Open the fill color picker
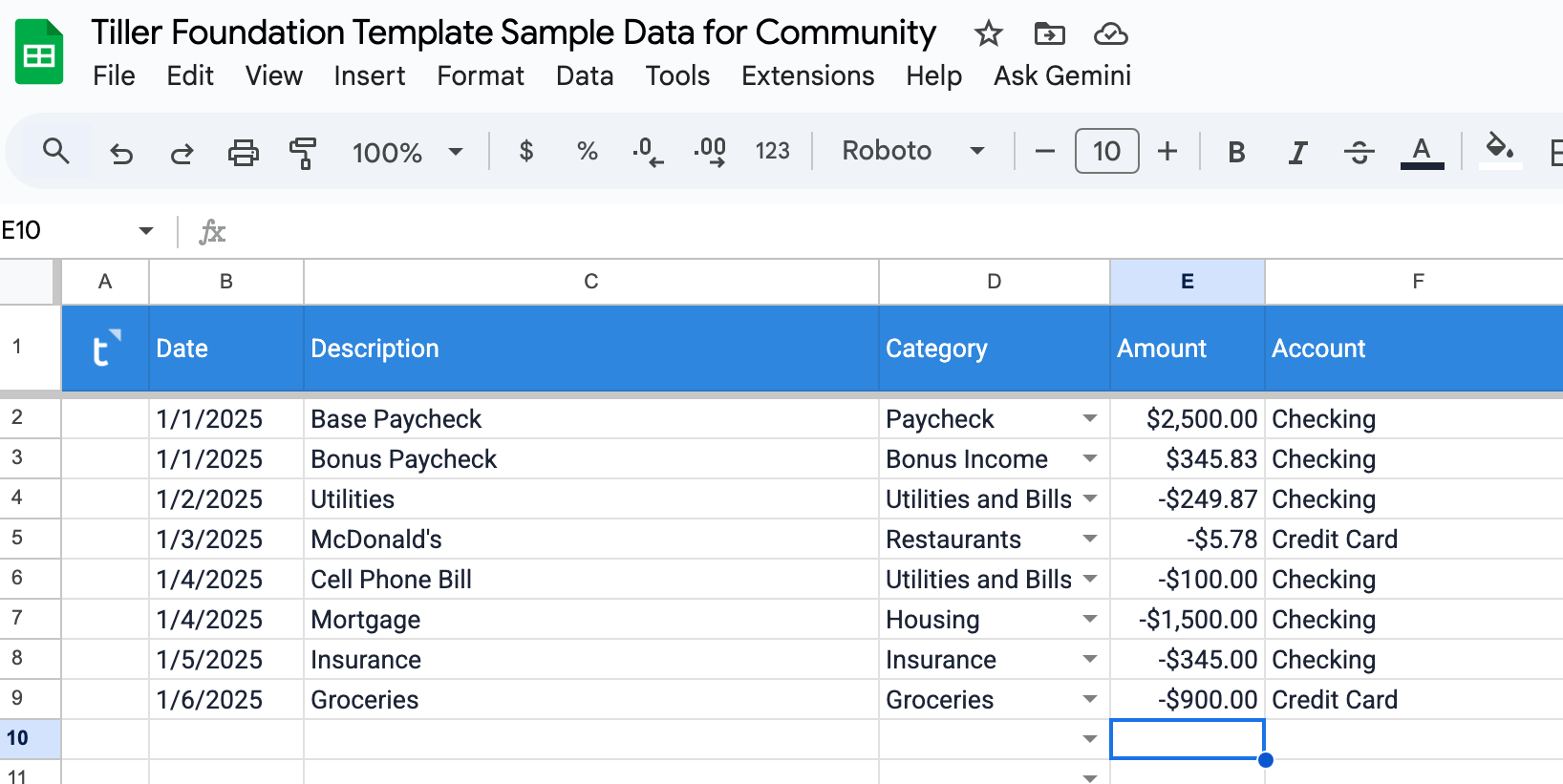This screenshot has height=784, width=1563. coord(1499,150)
